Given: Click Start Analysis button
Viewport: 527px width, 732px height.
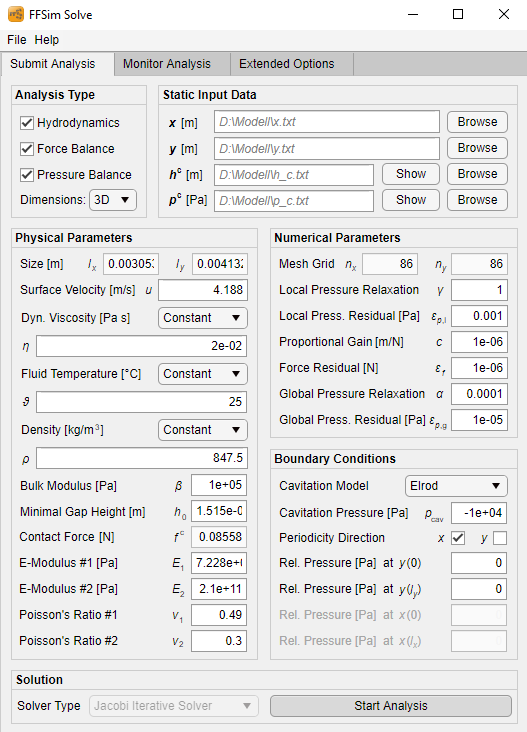Looking at the screenshot, I should 391,706.
